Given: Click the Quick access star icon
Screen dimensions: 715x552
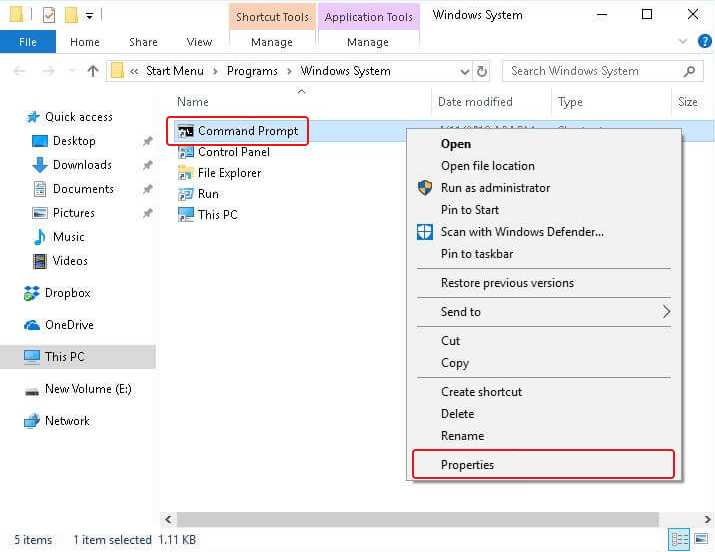Looking at the screenshot, I should click(33, 117).
